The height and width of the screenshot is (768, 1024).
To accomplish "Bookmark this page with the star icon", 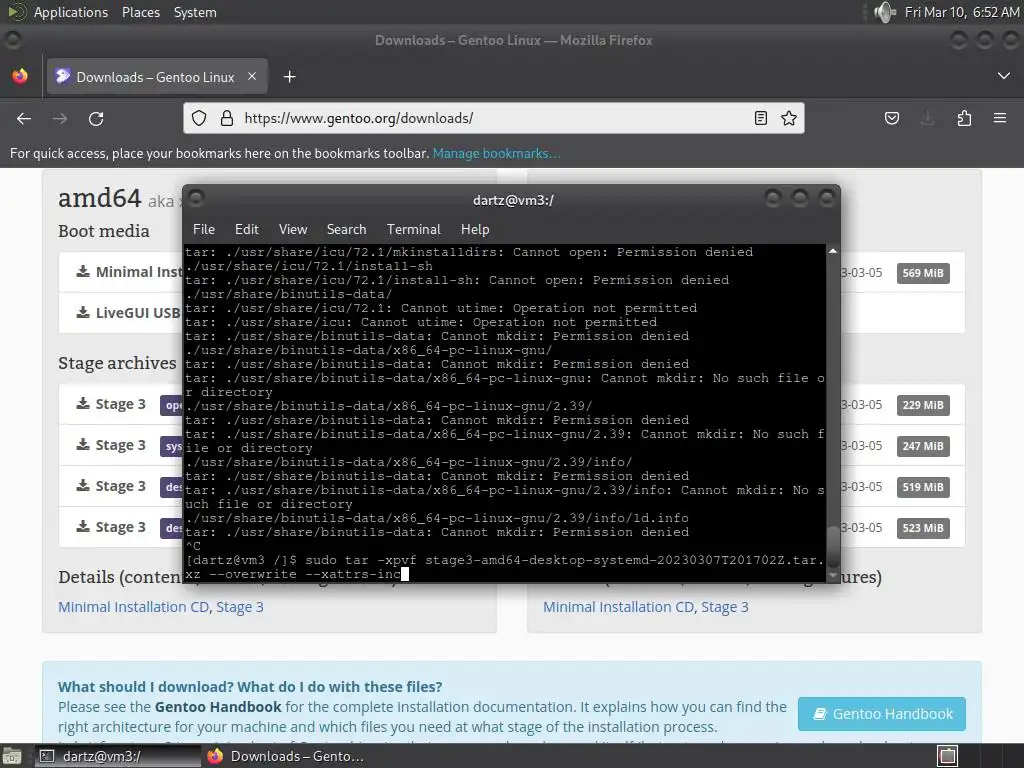I will (789, 118).
